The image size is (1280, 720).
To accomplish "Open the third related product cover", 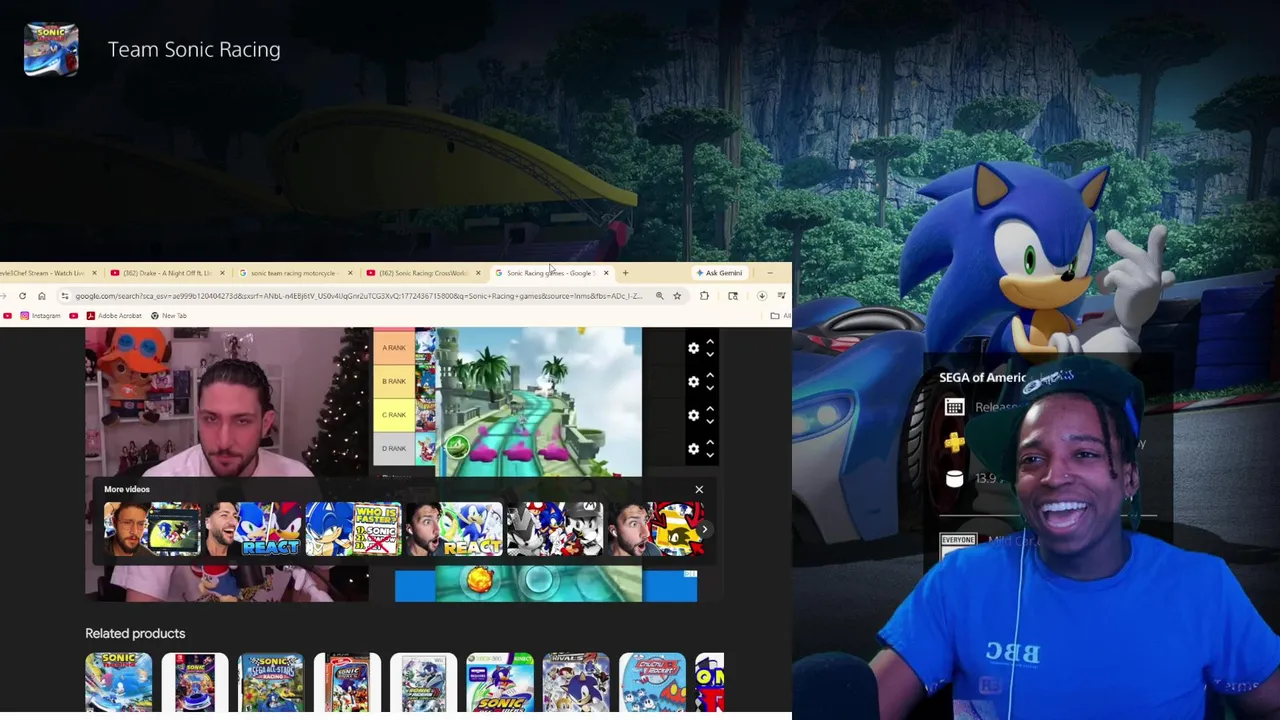I will 271,682.
